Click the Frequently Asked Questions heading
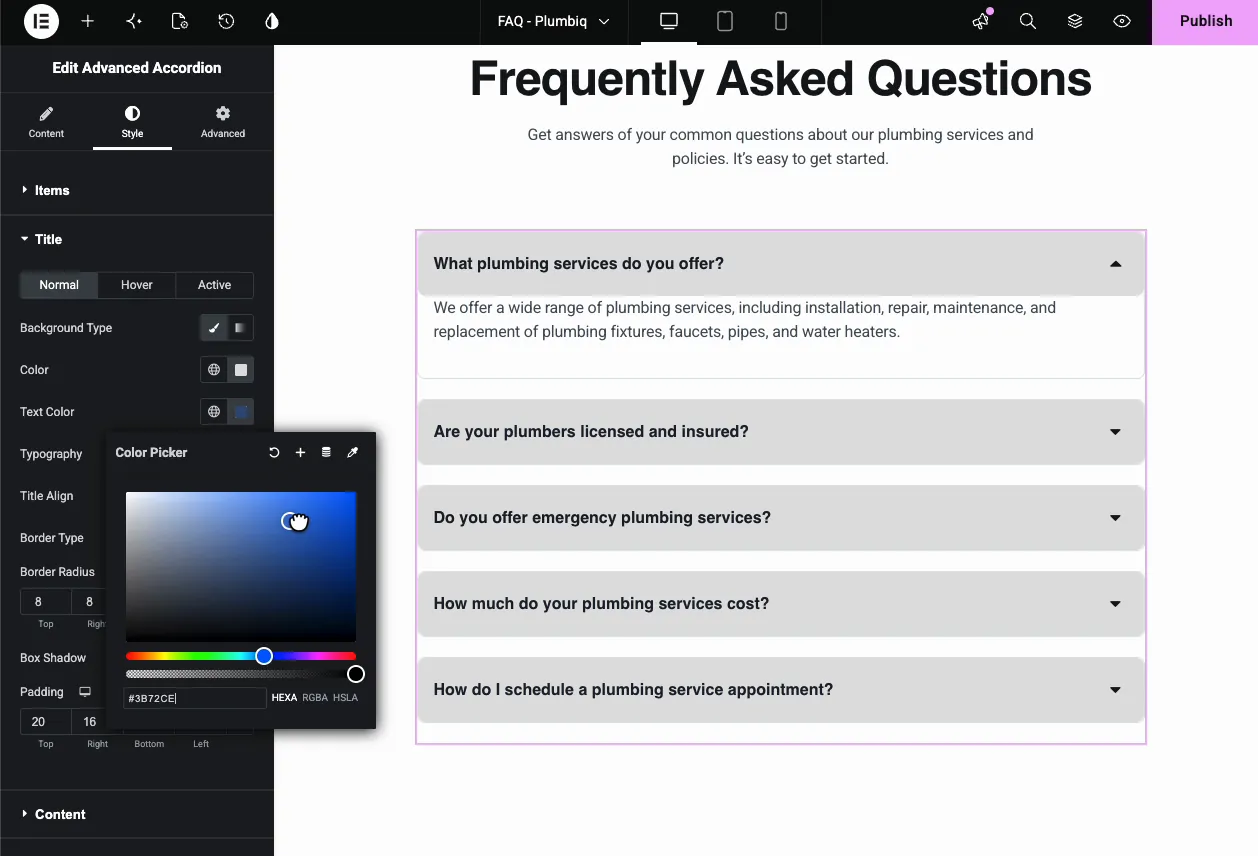The width and height of the screenshot is (1258, 856). [780, 79]
